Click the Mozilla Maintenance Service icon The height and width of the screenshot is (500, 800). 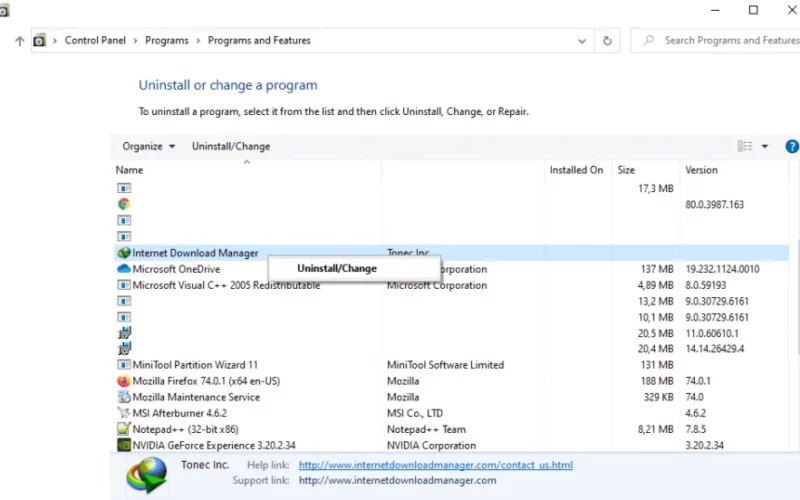123,396
